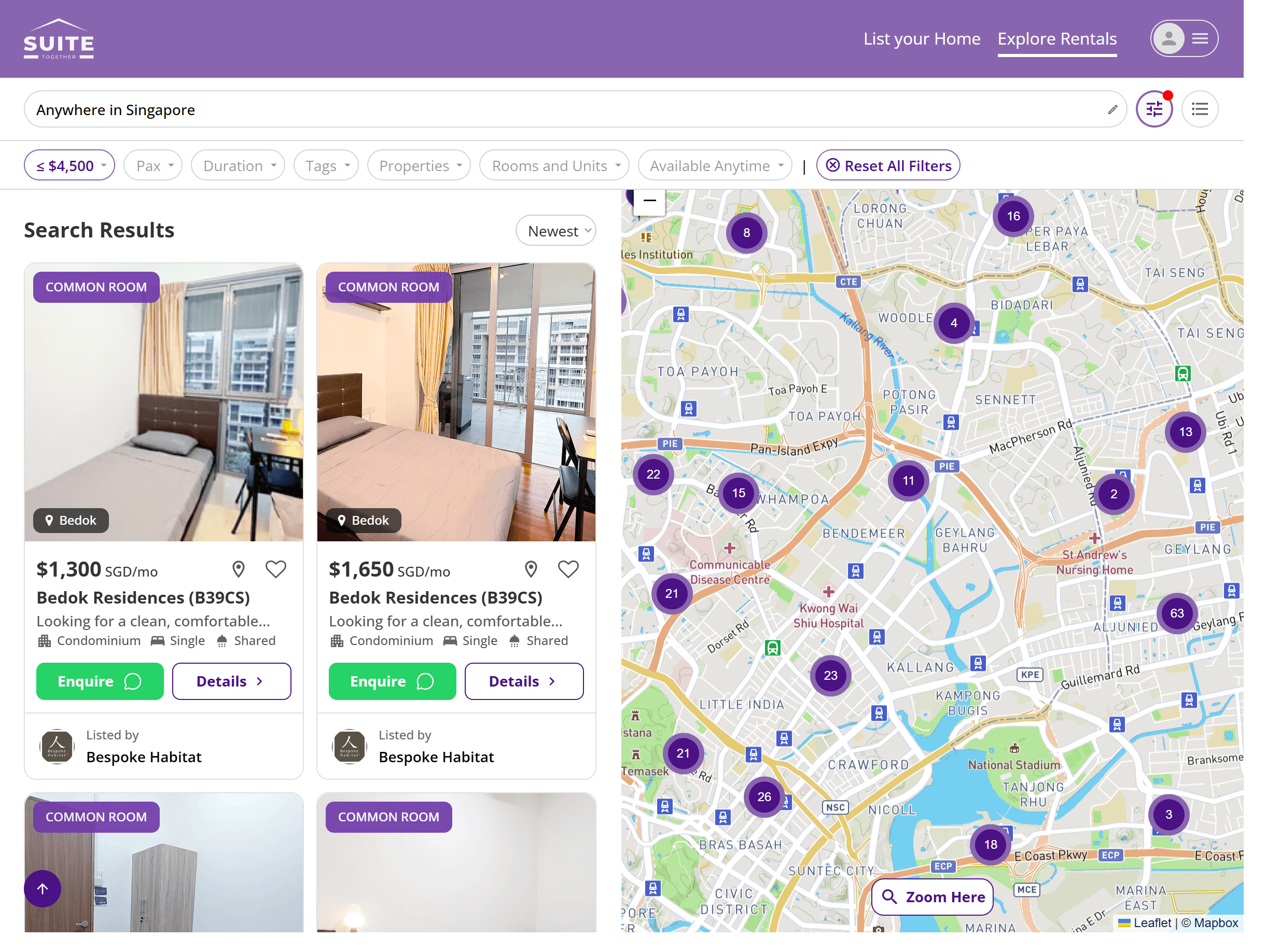Click the pencil edit icon in search bar
Screen dimensions: 1280x952
click(1112, 109)
